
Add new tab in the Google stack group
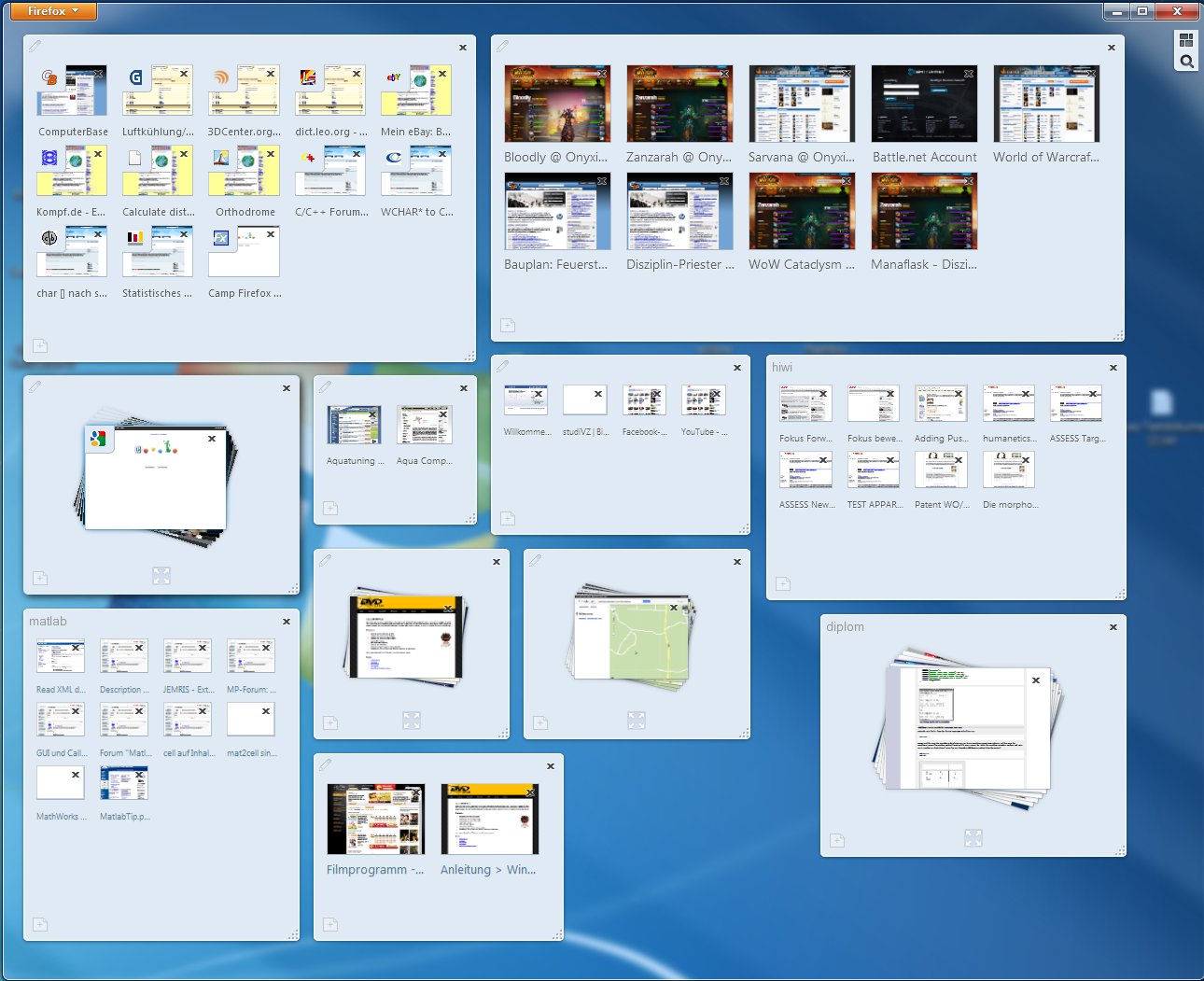[40, 578]
